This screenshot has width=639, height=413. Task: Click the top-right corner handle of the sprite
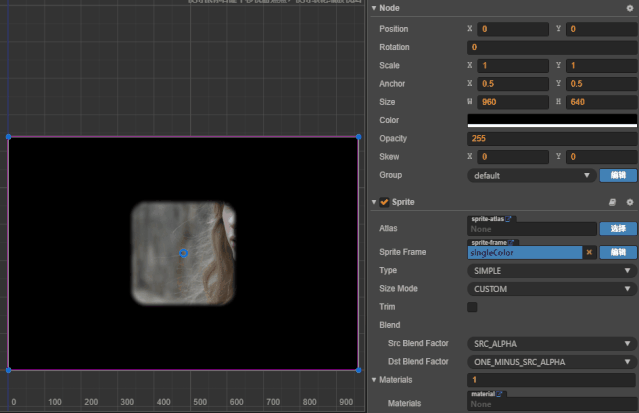tap(359, 137)
